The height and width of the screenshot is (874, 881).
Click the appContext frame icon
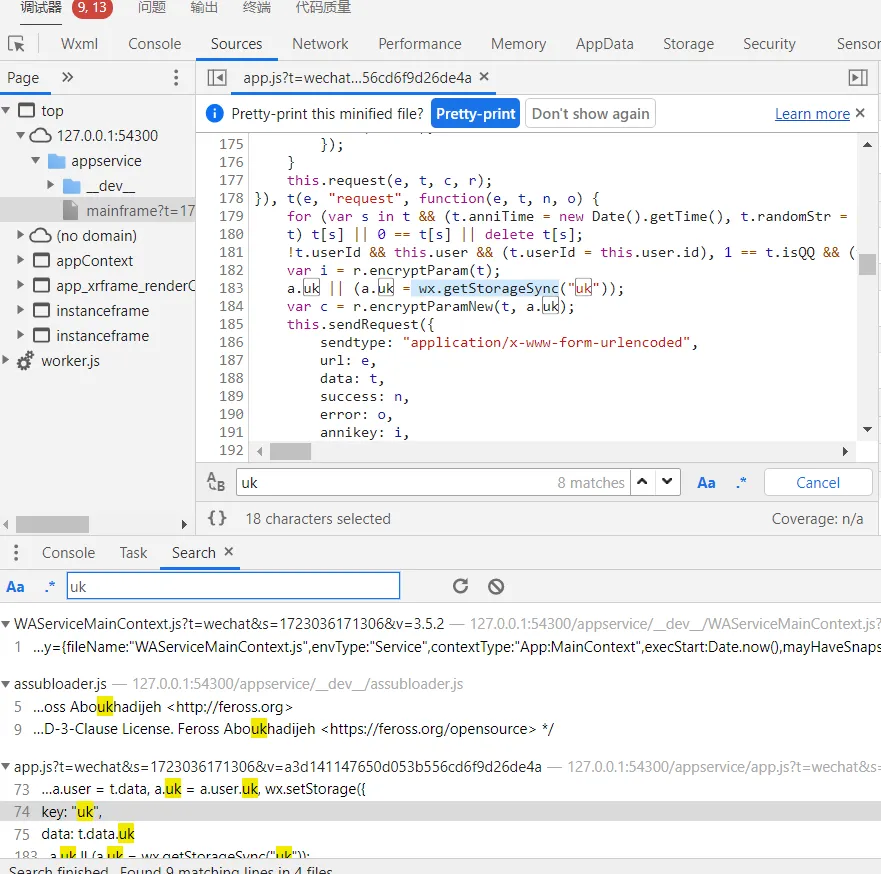click(41, 261)
